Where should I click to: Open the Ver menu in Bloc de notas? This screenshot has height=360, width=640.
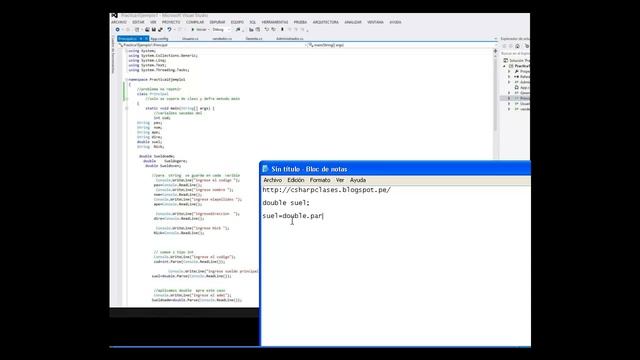tap(340, 180)
